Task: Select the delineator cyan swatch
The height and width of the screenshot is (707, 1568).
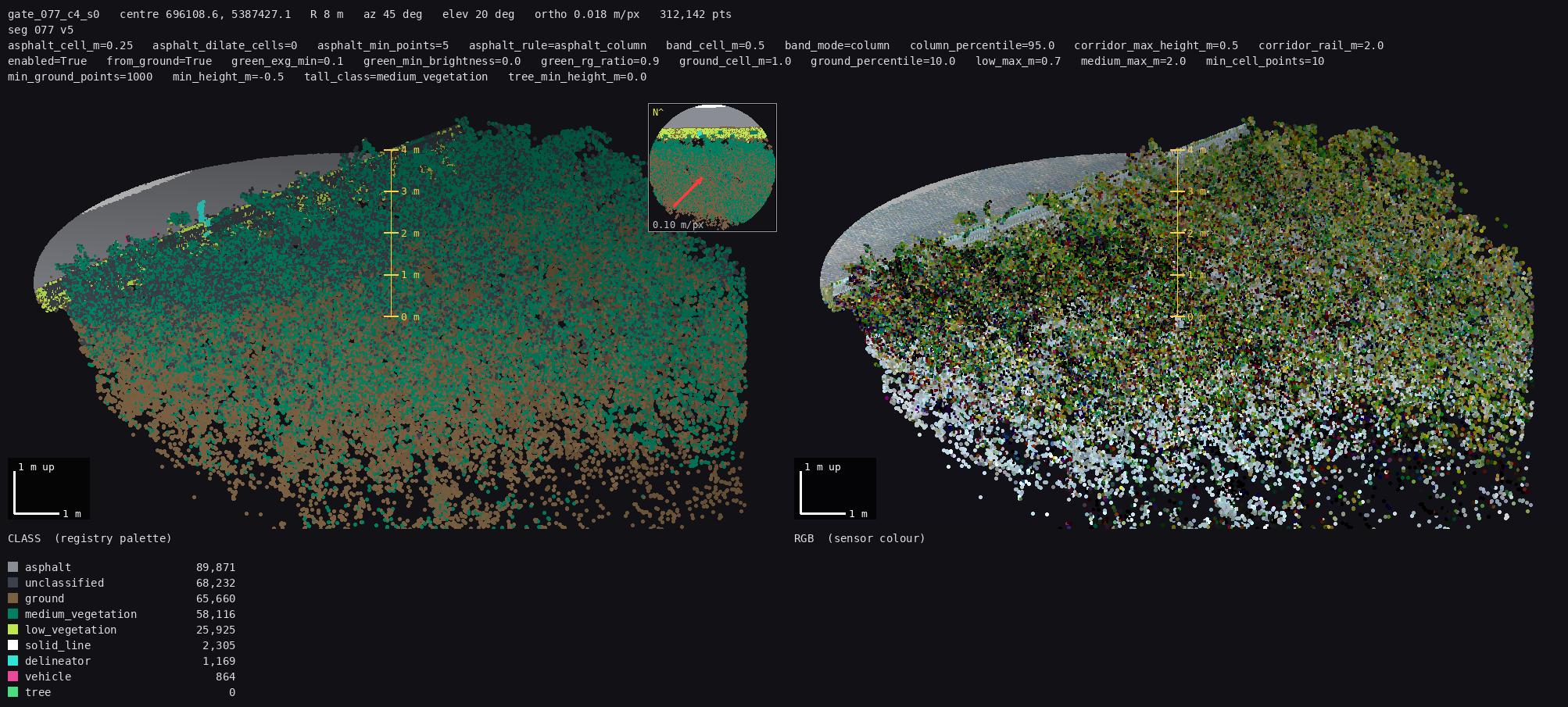Action: pos(13,661)
